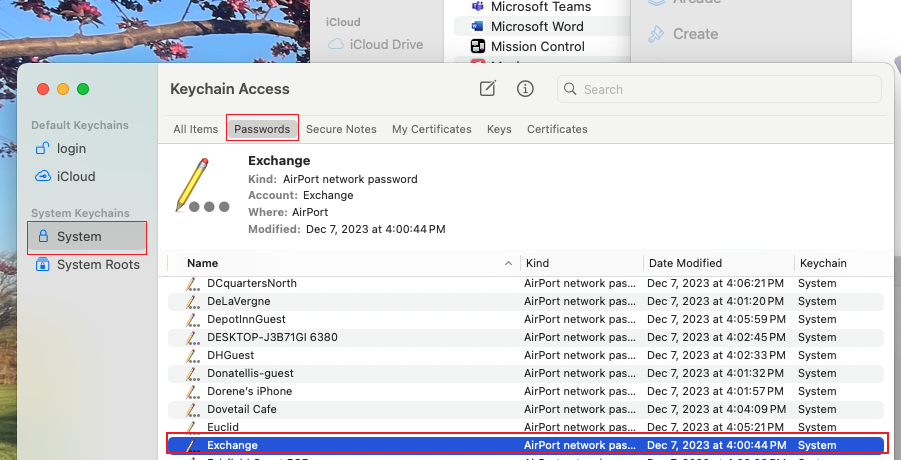The width and height of the screenshot is (901, 460).
Task: Select the Dovetail Cafe password entry
Action: click(x=242, y=409)
